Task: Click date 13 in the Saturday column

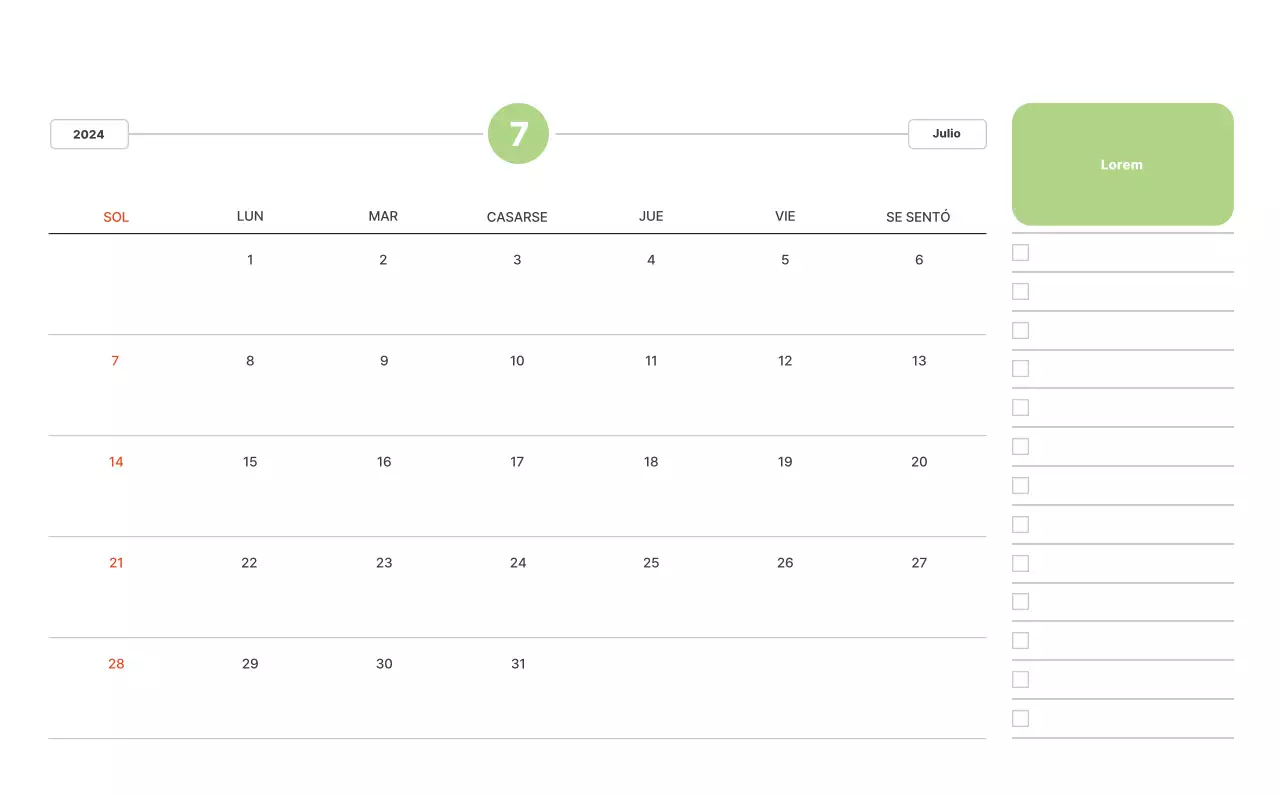Action: [919, 361]
